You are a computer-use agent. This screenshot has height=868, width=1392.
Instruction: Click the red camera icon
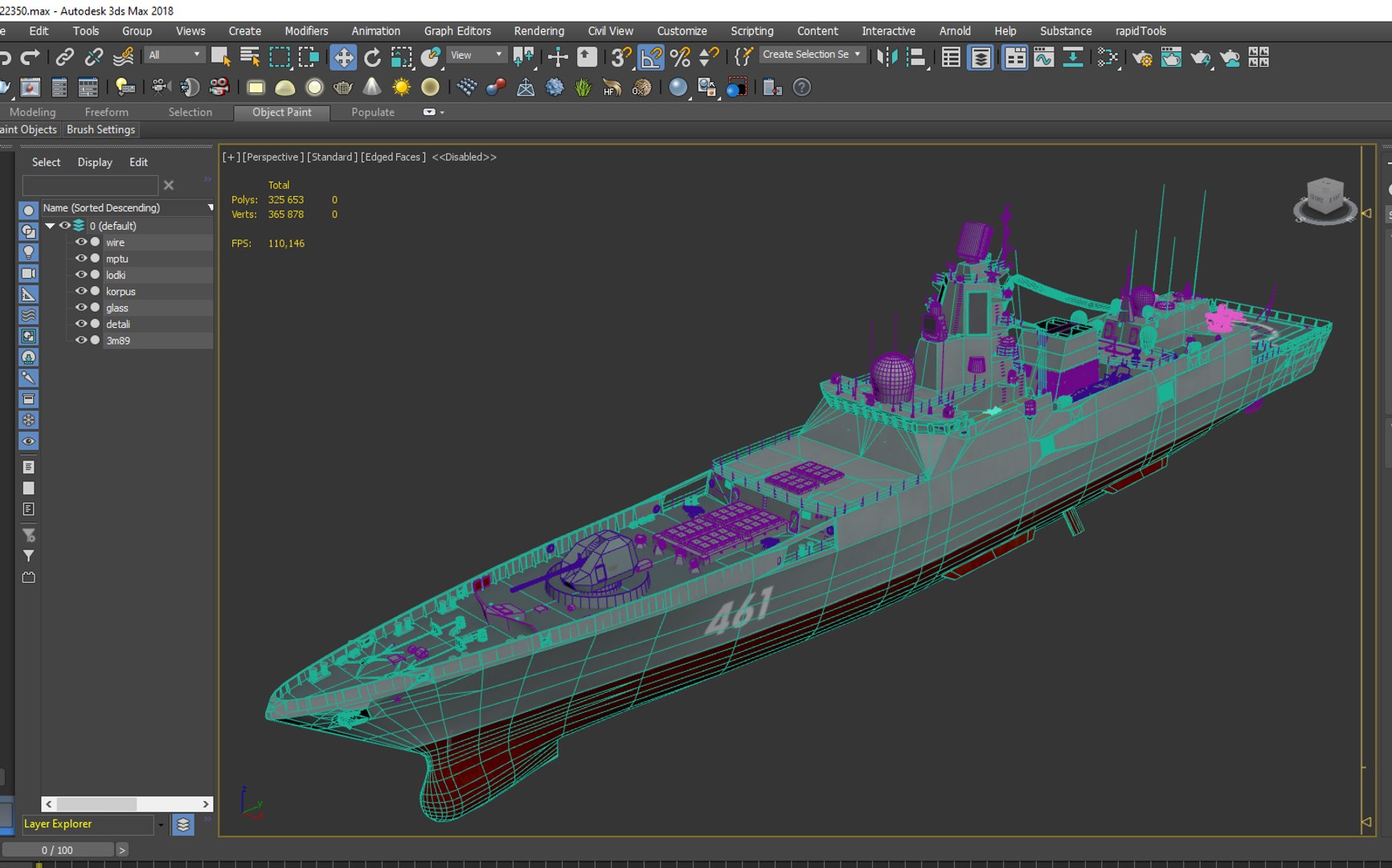coord(219,88)
